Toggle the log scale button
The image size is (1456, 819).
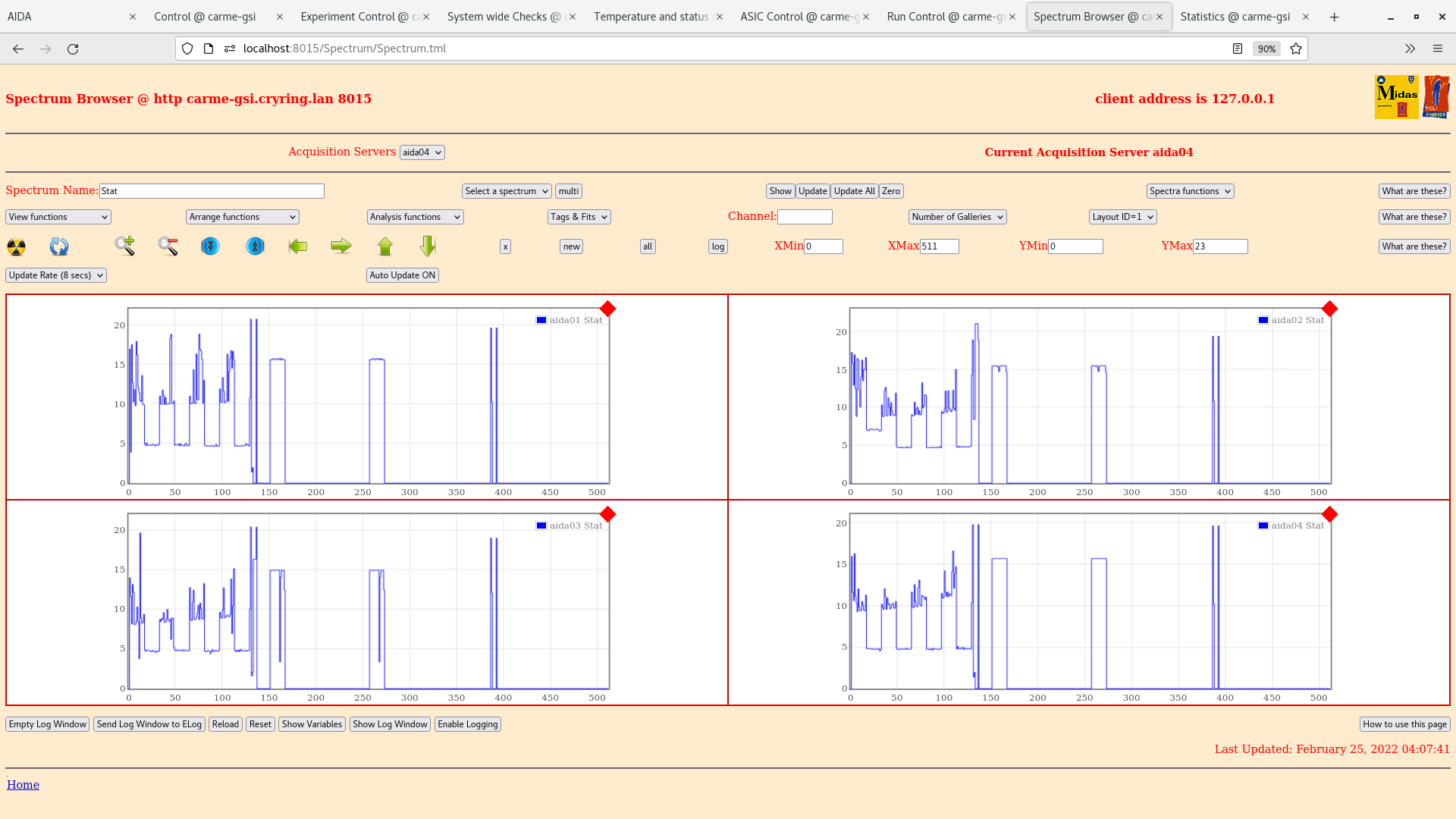[717, 246]
